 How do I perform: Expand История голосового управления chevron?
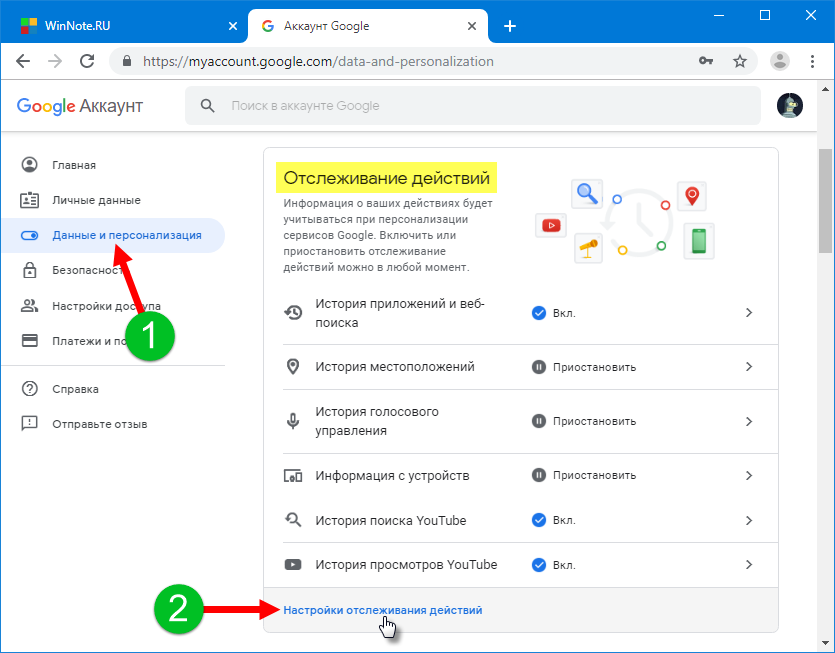pyautogui.click(x=749, y=421)
